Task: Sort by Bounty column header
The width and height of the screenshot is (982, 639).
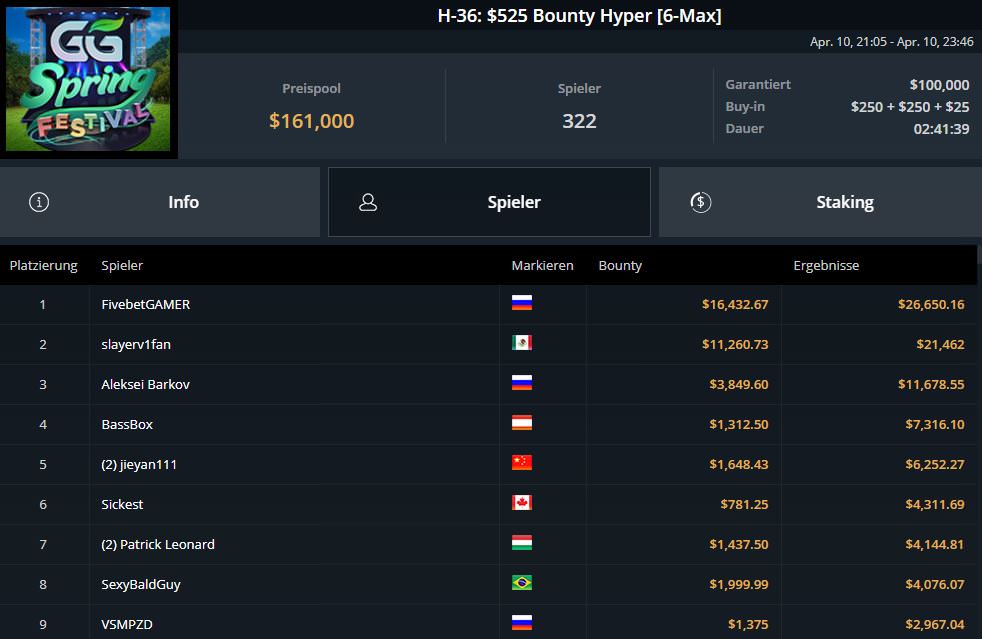Action: pyautogui.click(x=620, y=266)
